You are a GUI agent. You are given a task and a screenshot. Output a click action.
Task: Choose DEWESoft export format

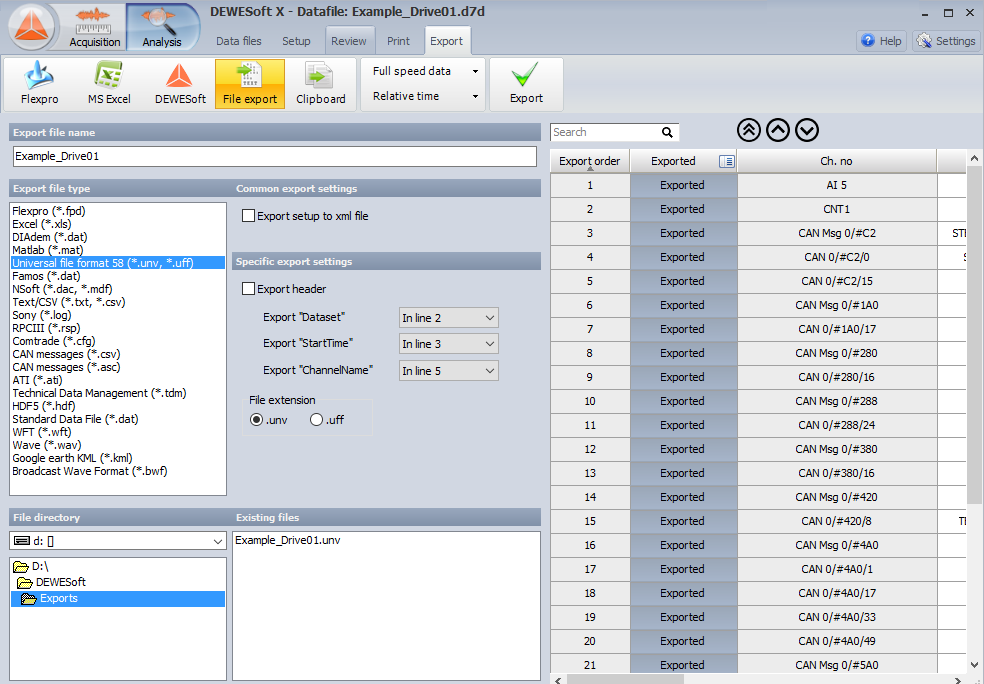180,83
